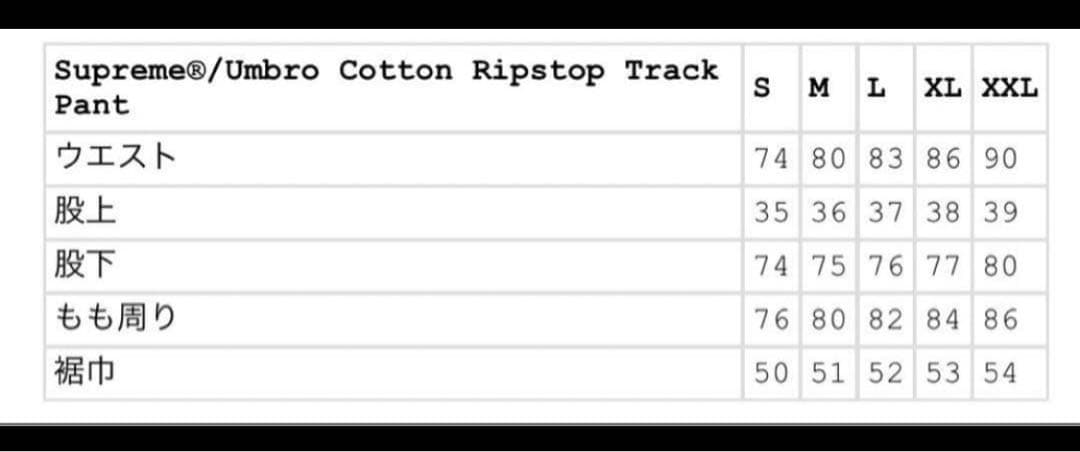Select the もも周り value 82 for size L
This screenshot has width=1080, height=452.
point(886,320)
